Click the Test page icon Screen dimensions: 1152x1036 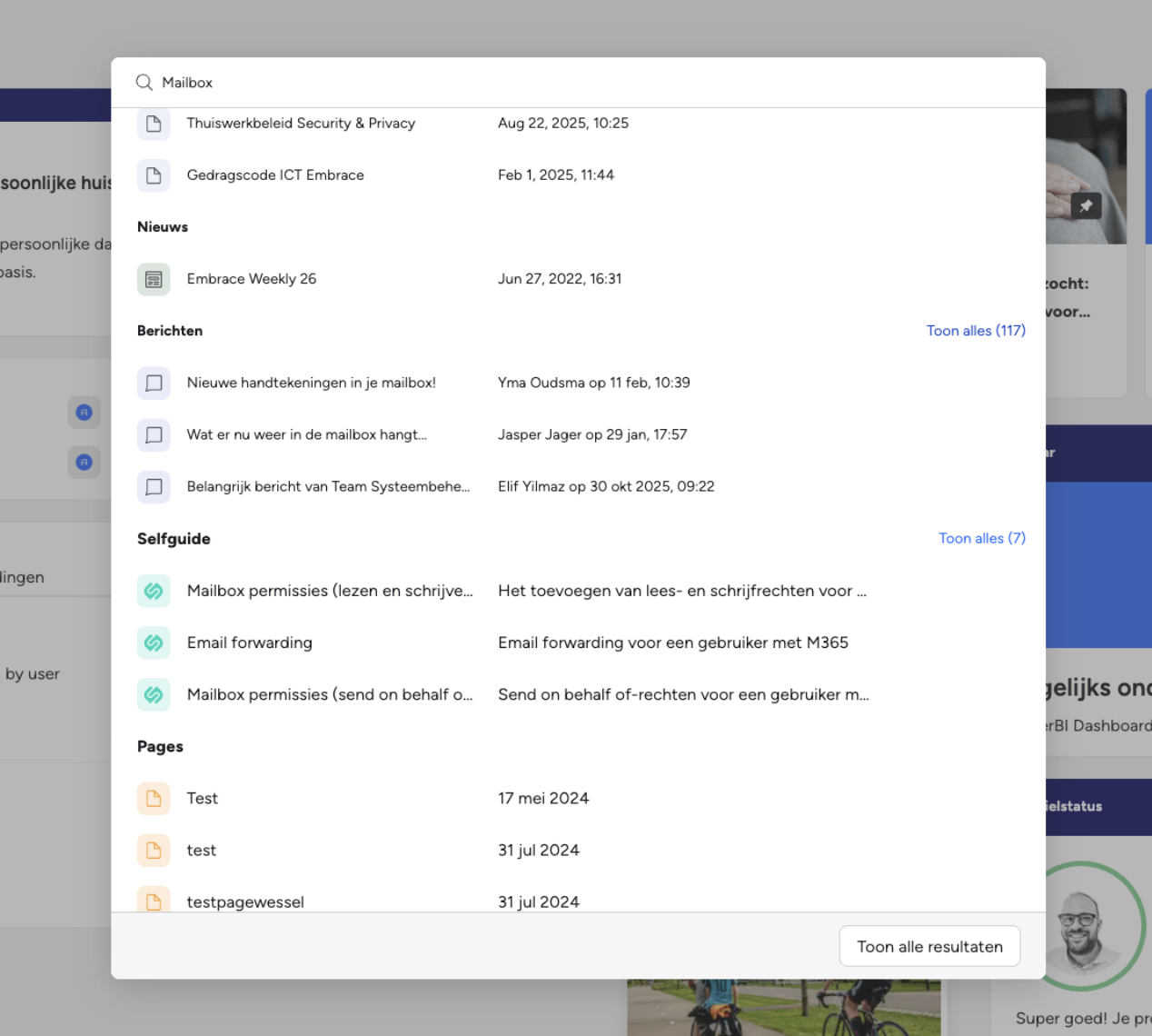tap(154, 798)
